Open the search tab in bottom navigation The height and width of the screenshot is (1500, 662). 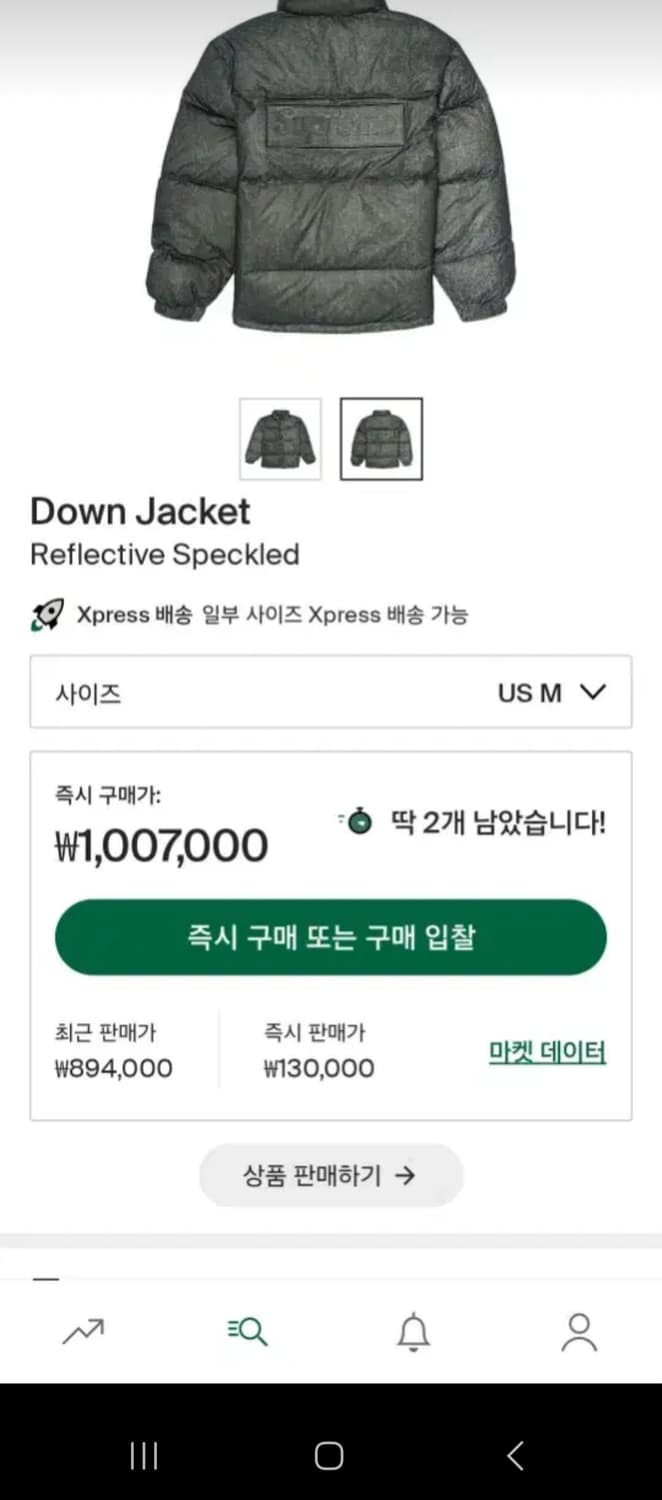pos(245,1331)
